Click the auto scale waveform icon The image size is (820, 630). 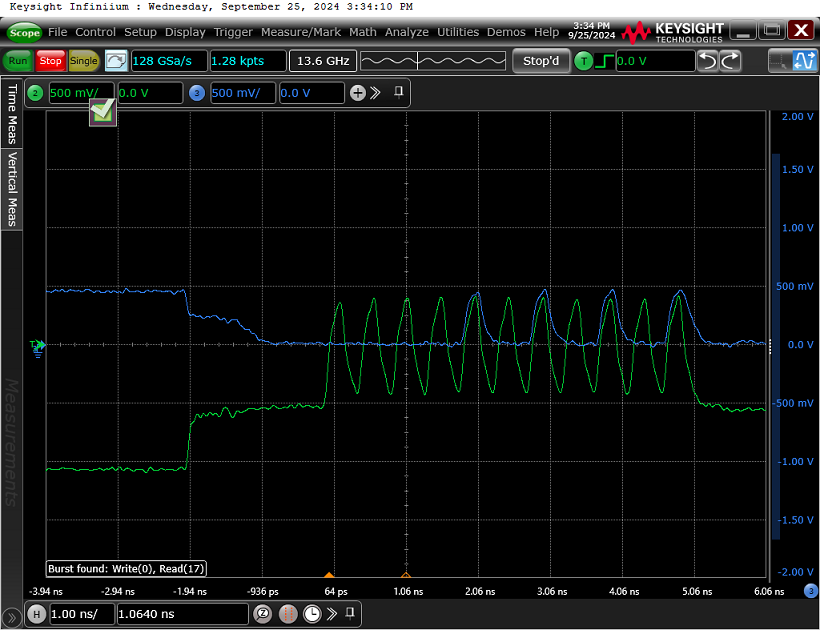pyautogui.click(x=116, y=61)
